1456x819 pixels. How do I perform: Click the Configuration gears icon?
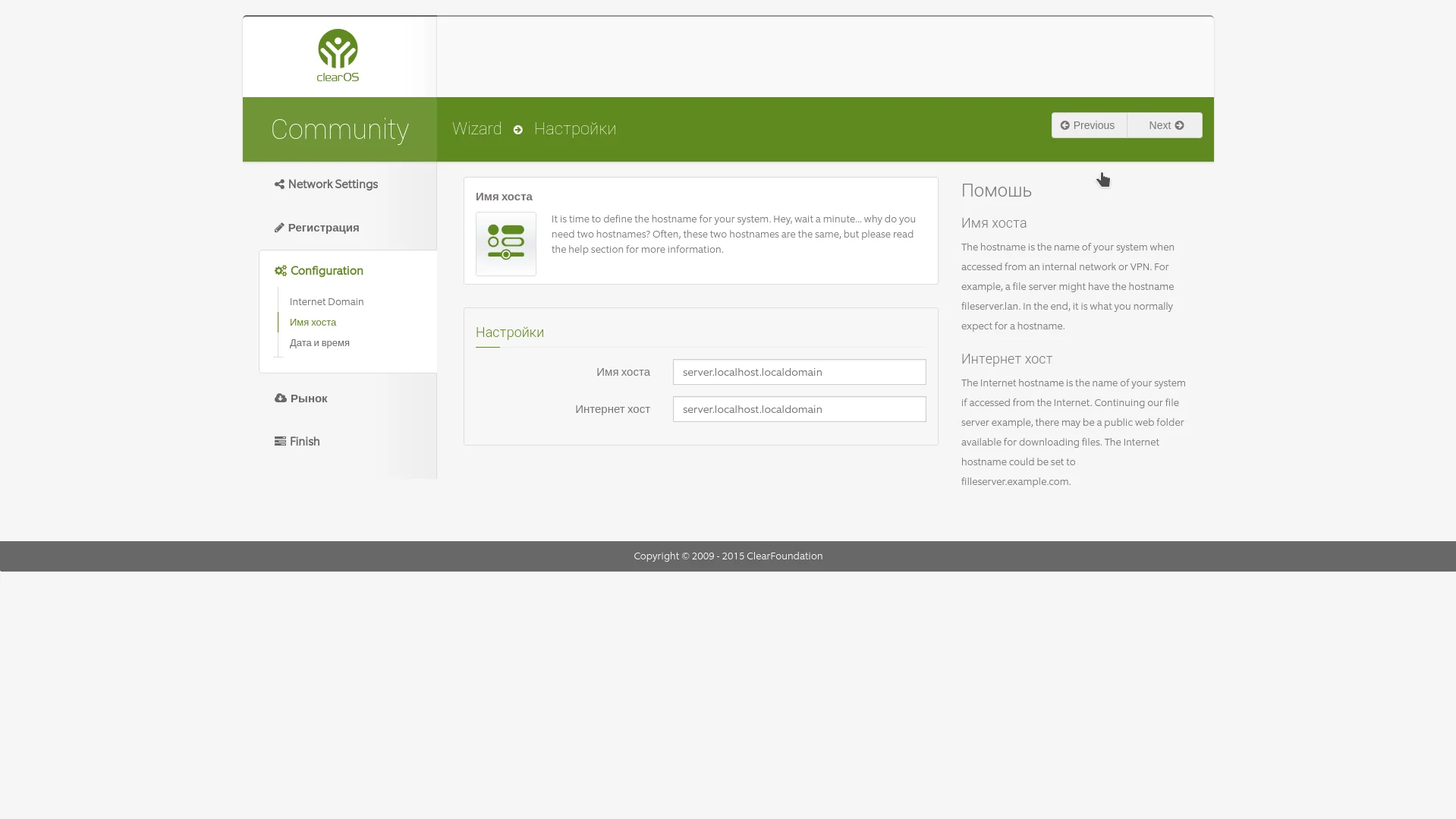point(281,271)
